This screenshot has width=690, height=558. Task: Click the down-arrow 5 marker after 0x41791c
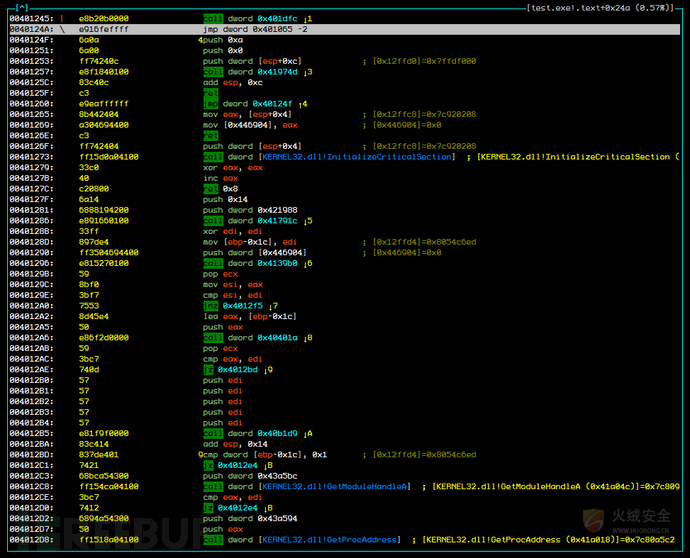click(308, 220)
